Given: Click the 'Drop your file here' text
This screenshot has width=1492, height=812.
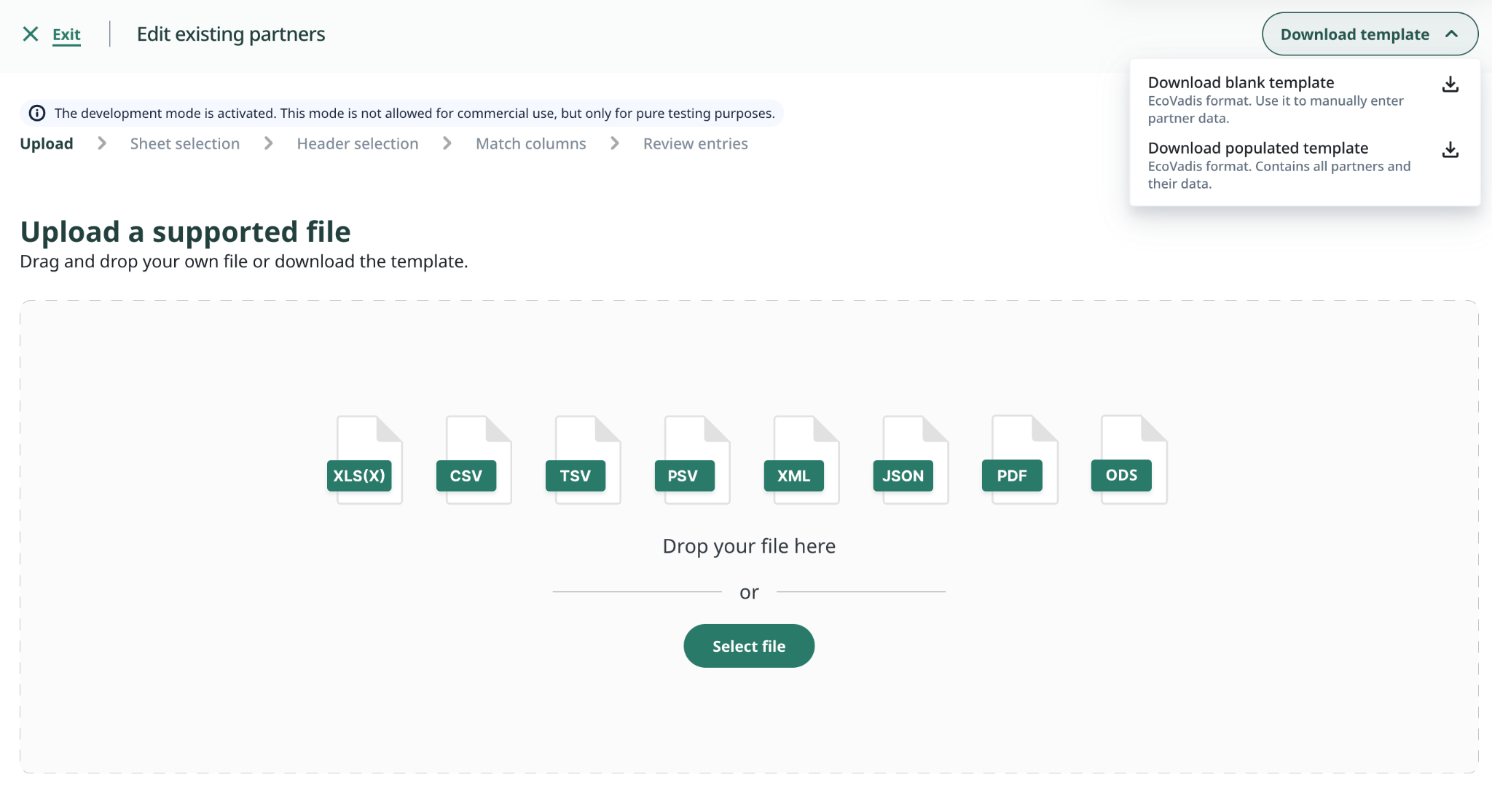Looking at the screenshot, I should click(749, 546).
